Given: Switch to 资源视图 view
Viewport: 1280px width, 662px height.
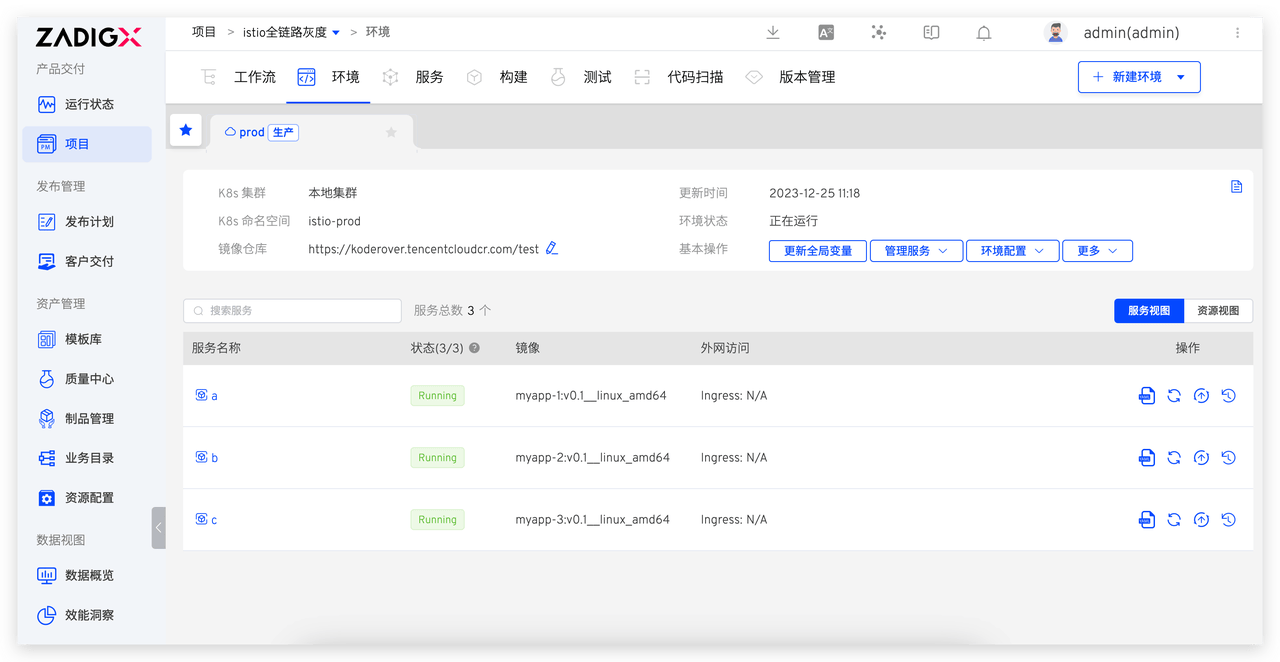Looking at the screenshot, I should [1218, 311].
